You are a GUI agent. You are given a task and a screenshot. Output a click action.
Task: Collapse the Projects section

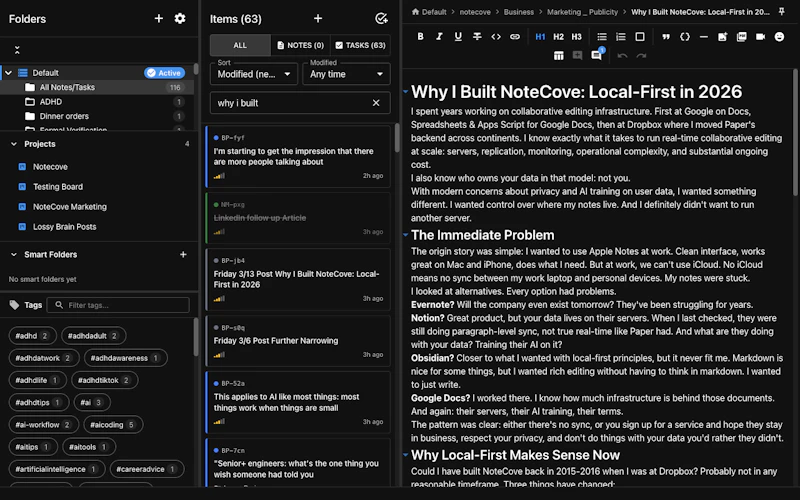[x=14, y=144]
